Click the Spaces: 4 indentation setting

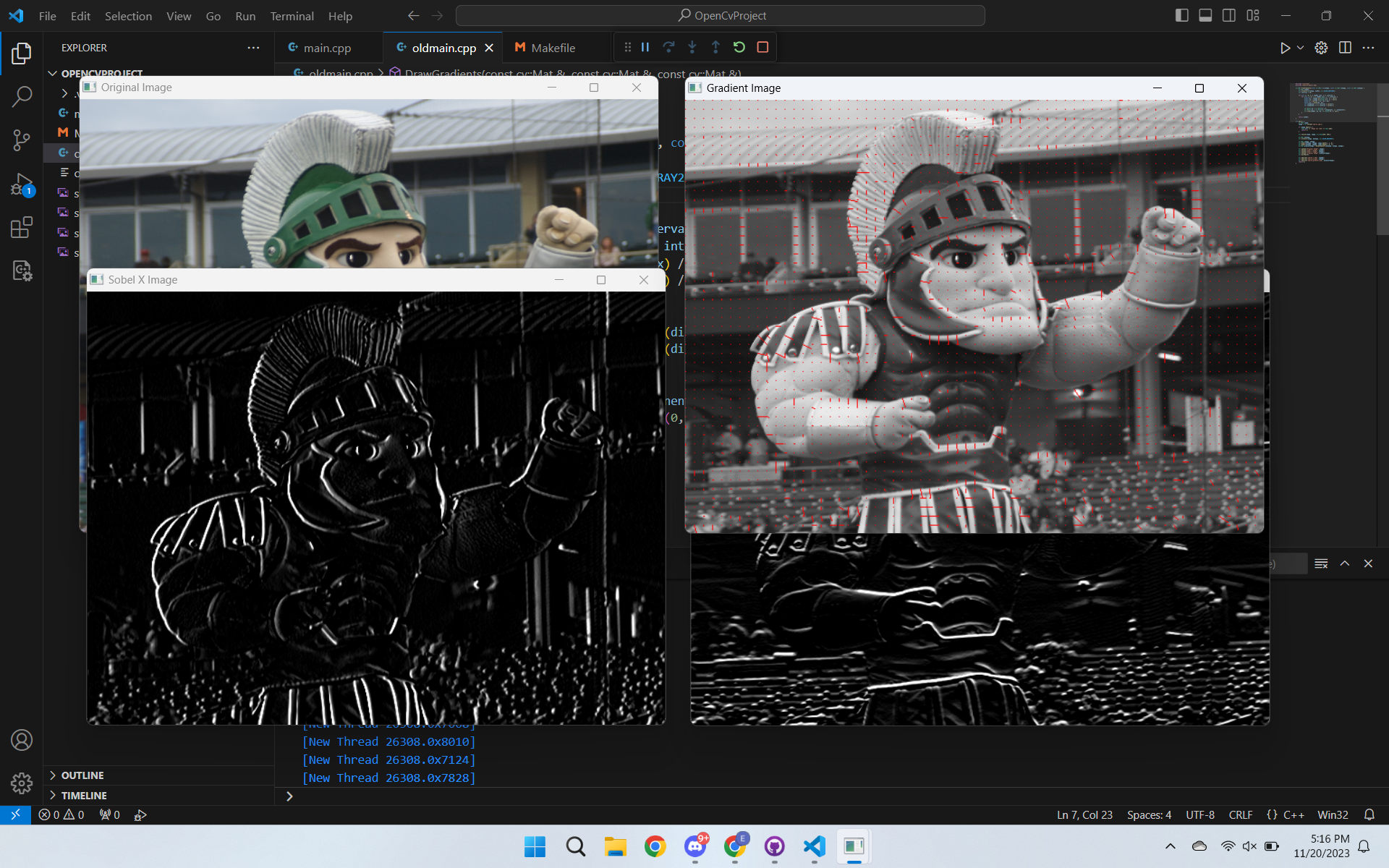coord(1149,814)
